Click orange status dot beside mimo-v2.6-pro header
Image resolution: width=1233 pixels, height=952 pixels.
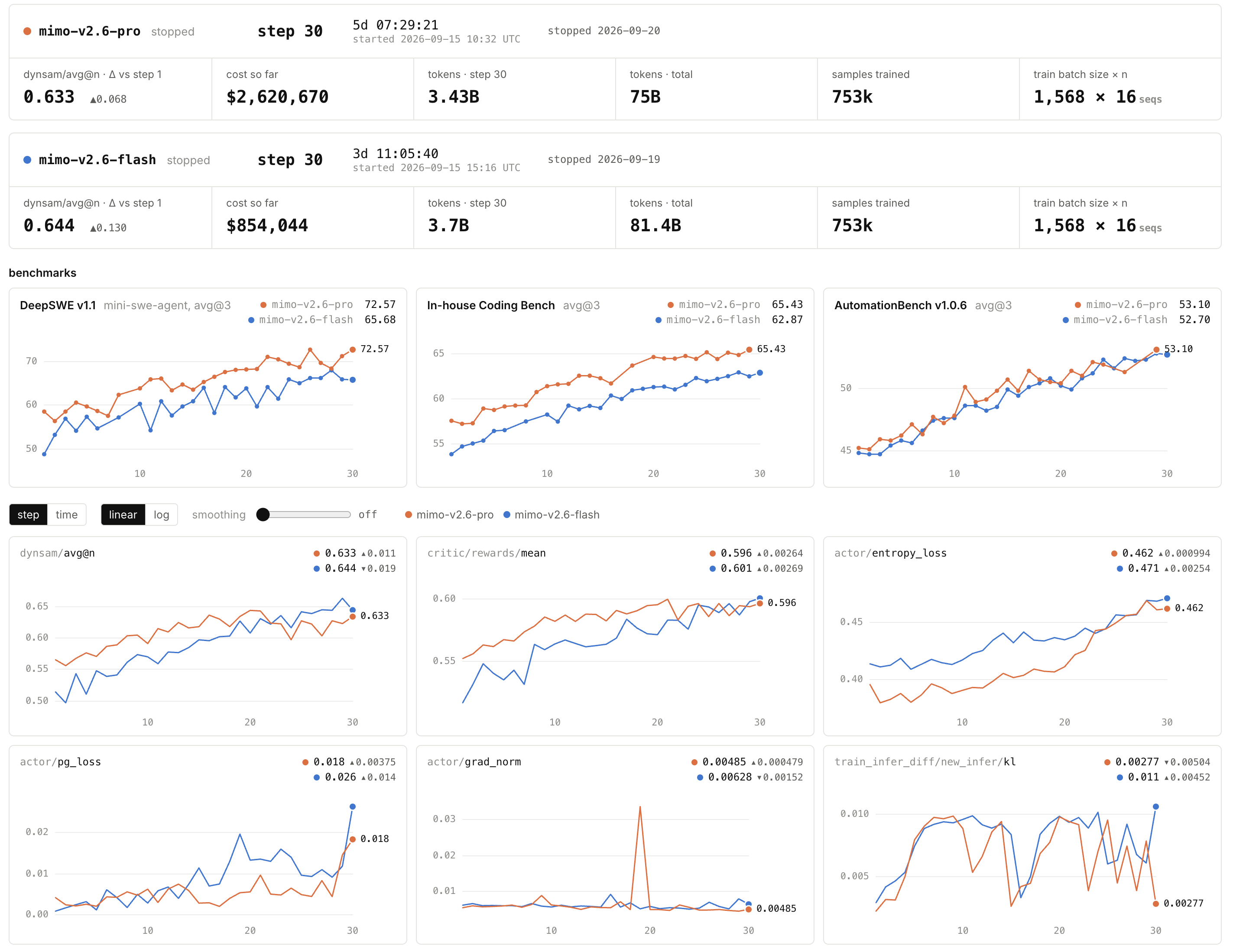[27, 31]
